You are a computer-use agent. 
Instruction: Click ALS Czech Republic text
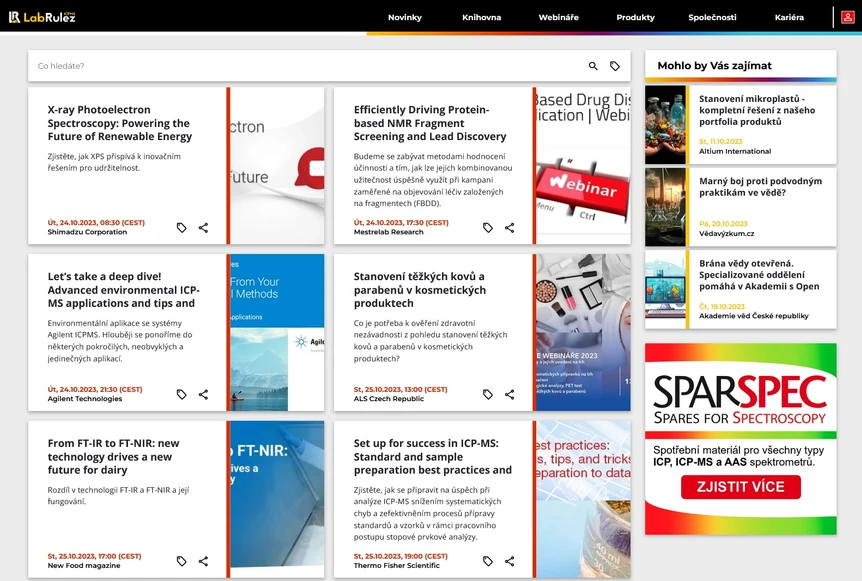coord(389,399)
